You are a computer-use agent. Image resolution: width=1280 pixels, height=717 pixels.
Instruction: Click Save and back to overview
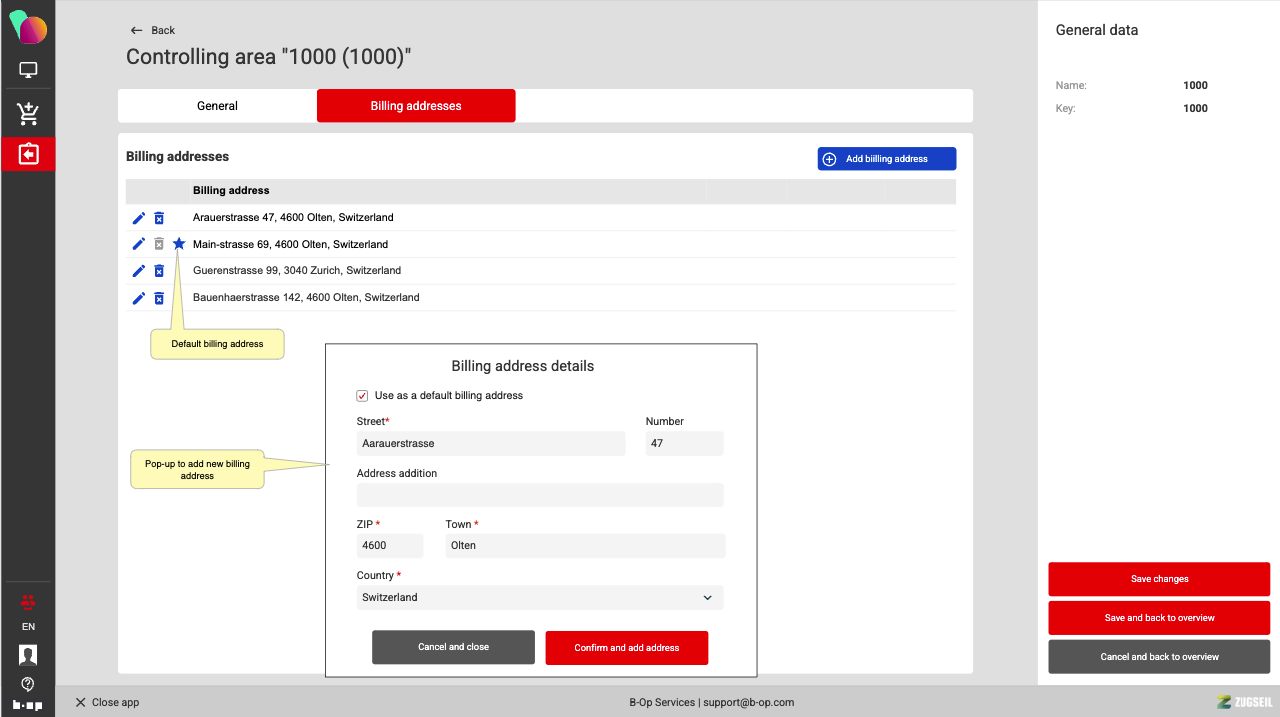click(x=1159, y=618)
